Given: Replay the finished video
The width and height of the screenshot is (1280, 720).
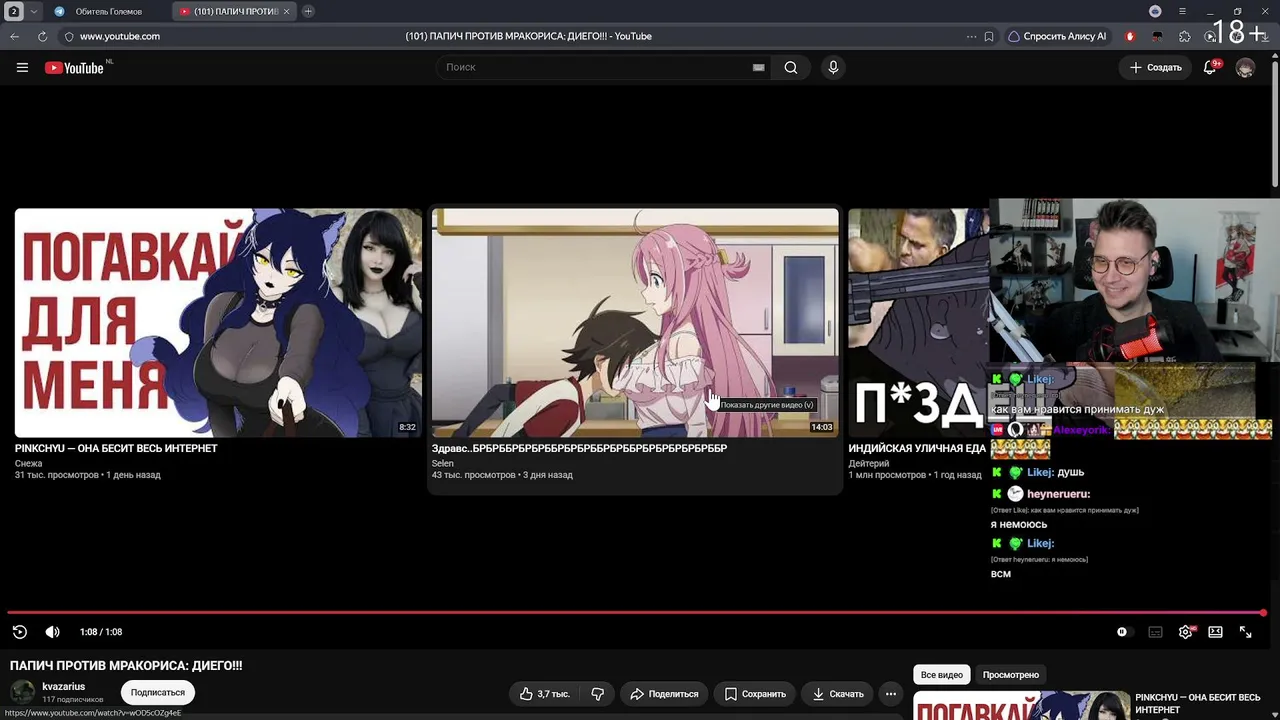Looking at the screenshot, I should (20, 632).
